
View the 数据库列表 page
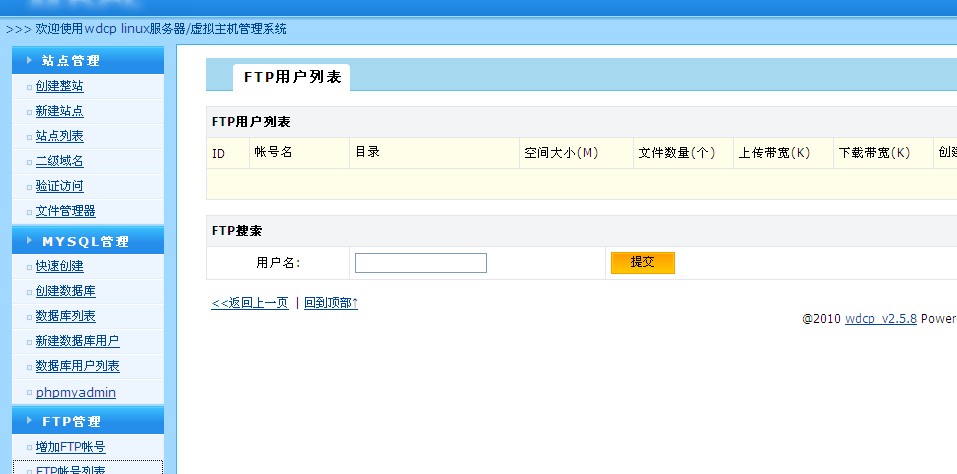pos(65,316)
